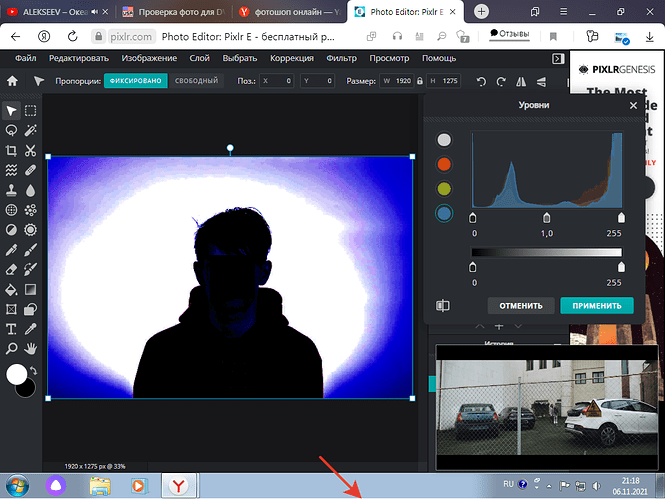Select the Zoom magnifier tool
This screenshot has width=665, height=499.
(11, 348)
